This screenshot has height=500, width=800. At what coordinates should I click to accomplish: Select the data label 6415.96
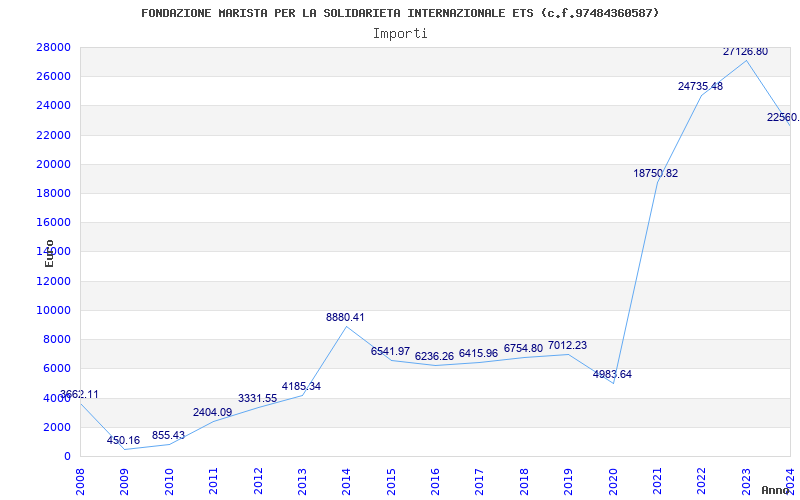coord(478,354)
